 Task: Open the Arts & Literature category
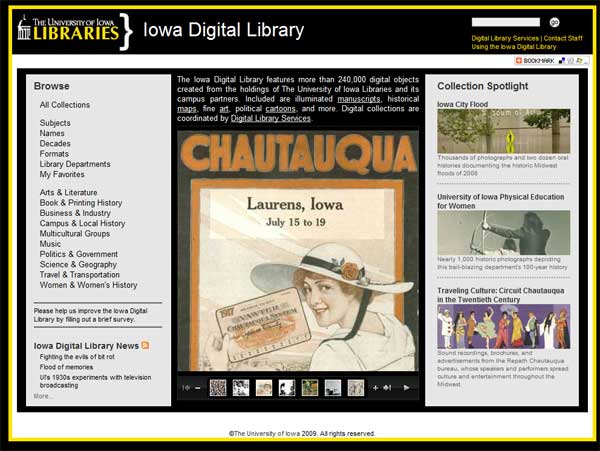(x=69, y=192)
